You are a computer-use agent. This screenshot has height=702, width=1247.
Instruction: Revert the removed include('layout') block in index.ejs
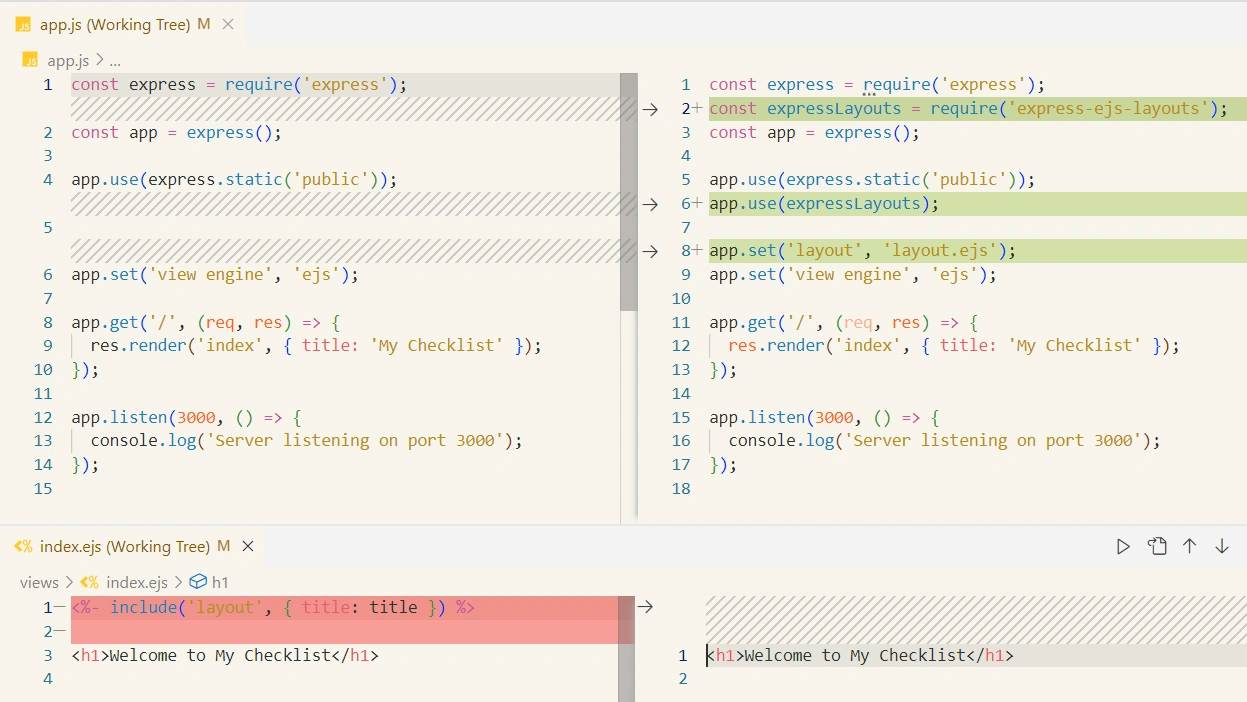[x=645, y=606]
